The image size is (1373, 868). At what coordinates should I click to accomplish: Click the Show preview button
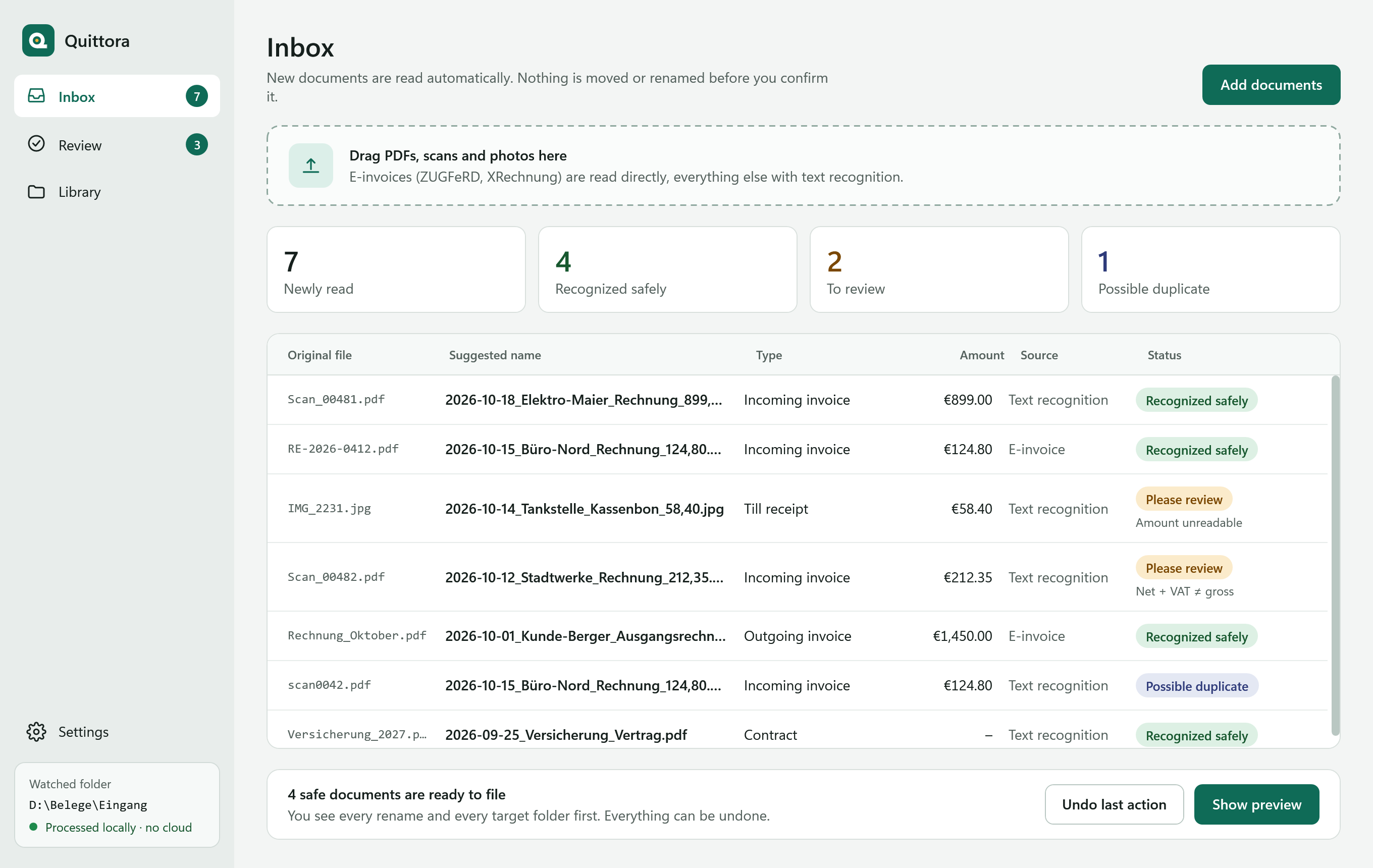tap(1256, 804)
